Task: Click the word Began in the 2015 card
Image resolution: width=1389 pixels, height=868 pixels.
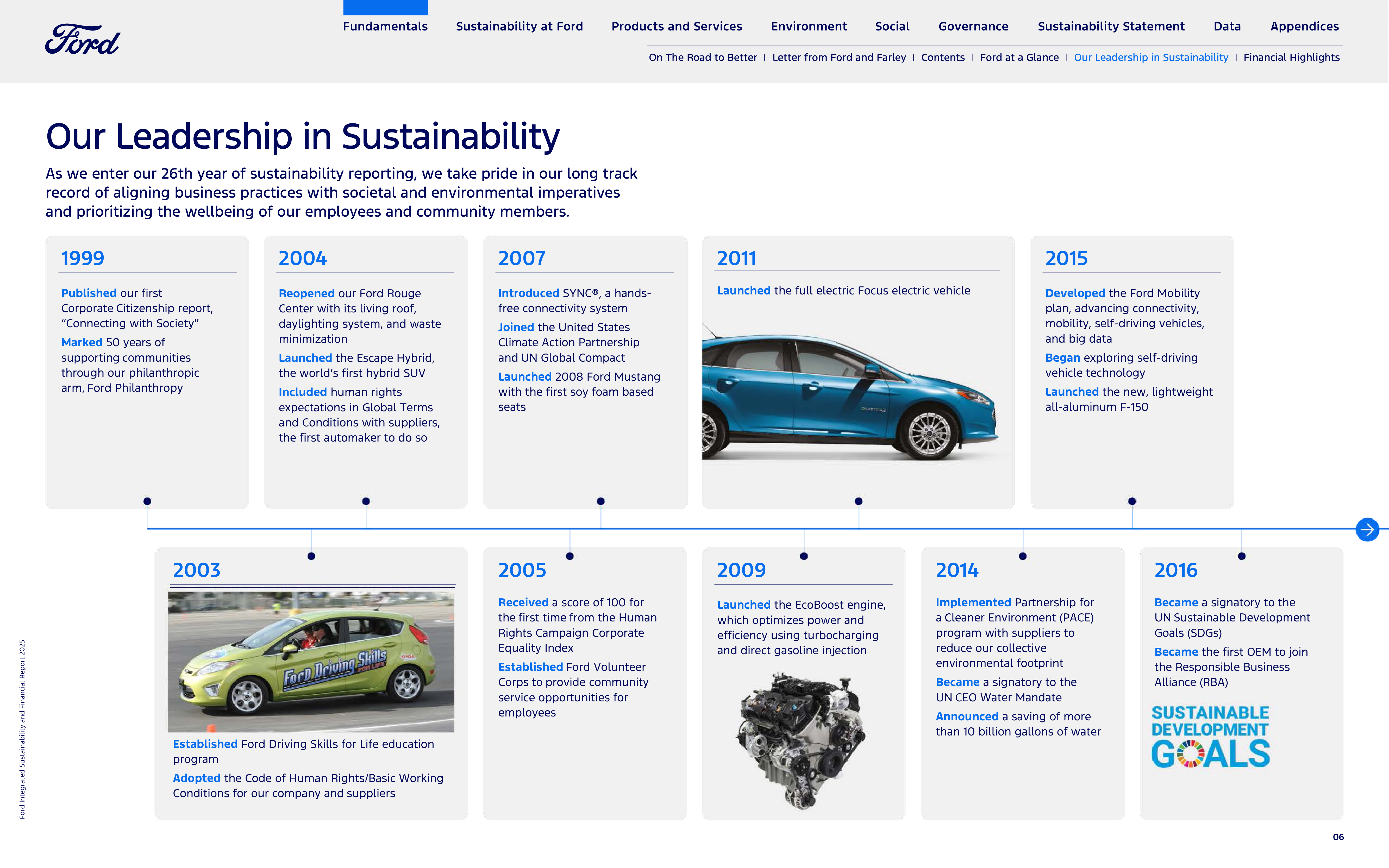Action: click(1062, 358)
